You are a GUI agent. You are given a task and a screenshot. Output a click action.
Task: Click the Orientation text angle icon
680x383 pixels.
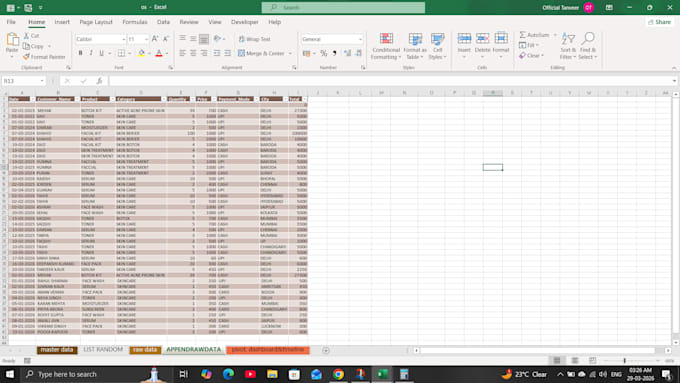pos(217,39)
